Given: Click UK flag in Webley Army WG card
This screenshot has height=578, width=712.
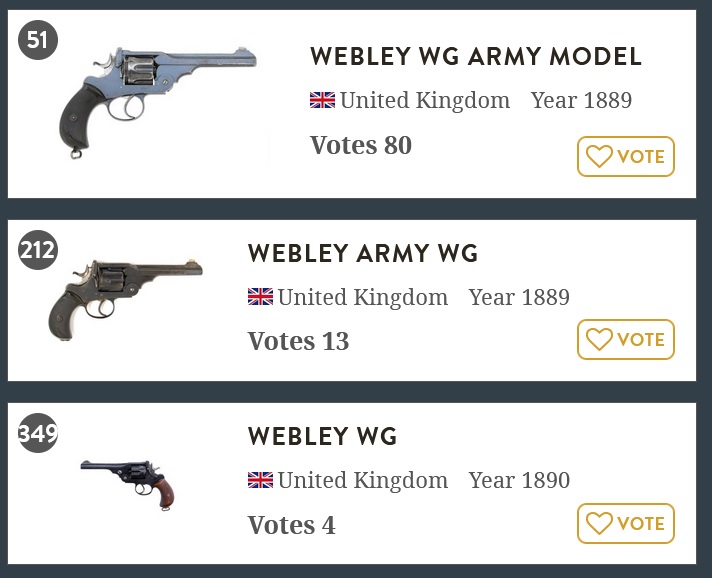Looking at the screenshot, I should click(x=260, y=297).
